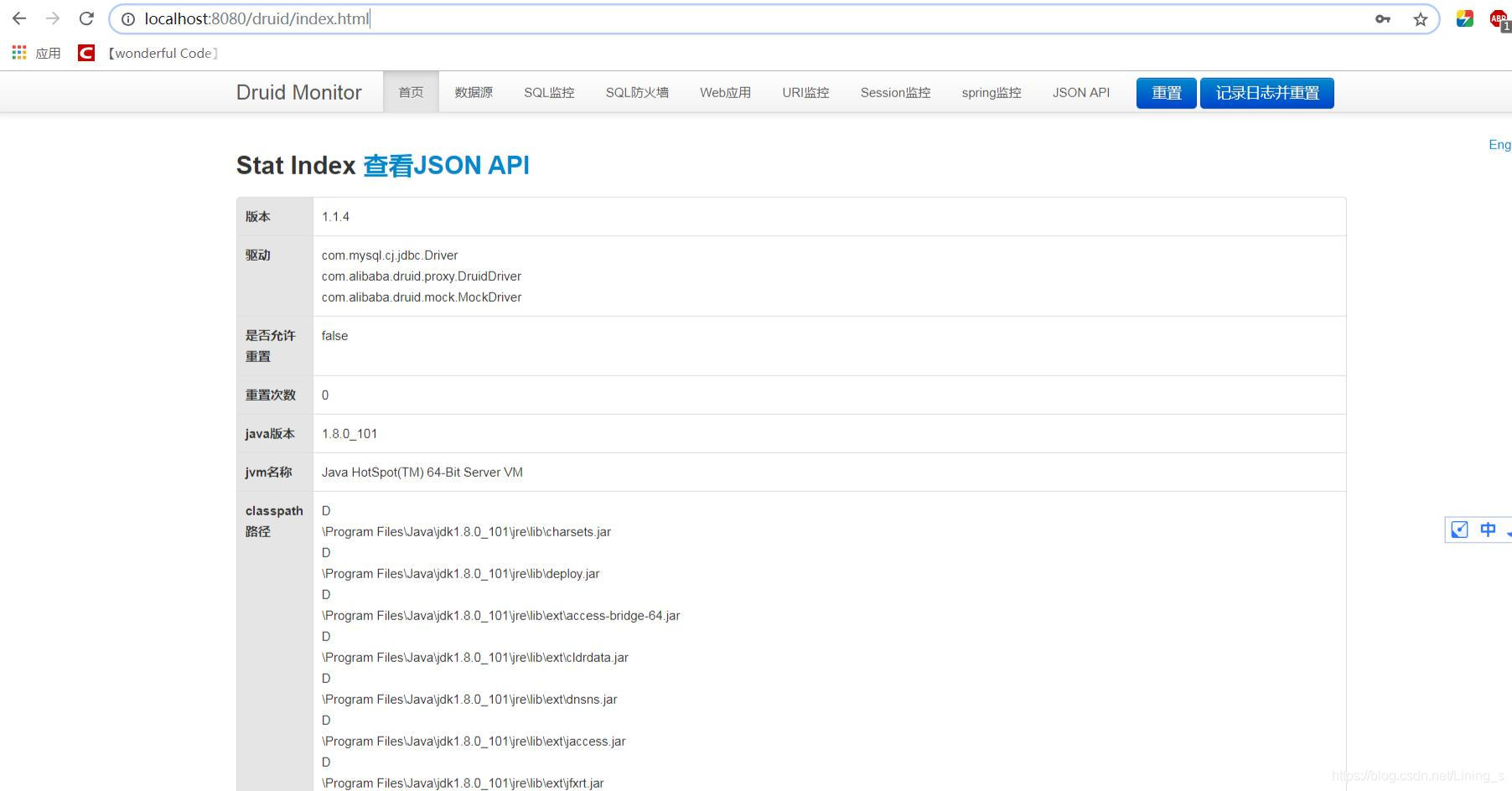
Task: Select the charsets.jar classpath line
Action: click(467, 531)
